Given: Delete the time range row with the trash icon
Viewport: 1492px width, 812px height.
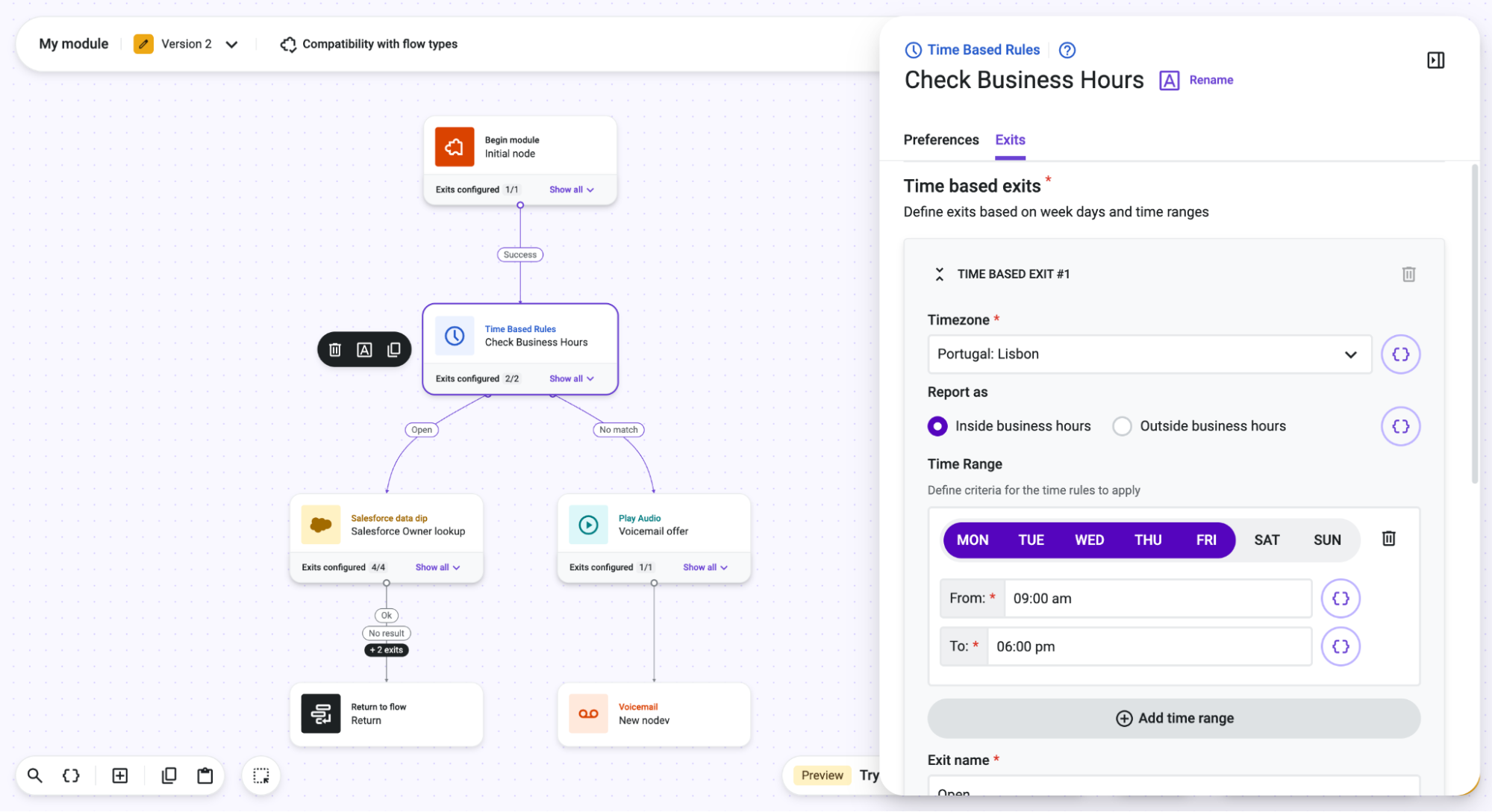Looking at the screenshot, I should [1388, 538].
